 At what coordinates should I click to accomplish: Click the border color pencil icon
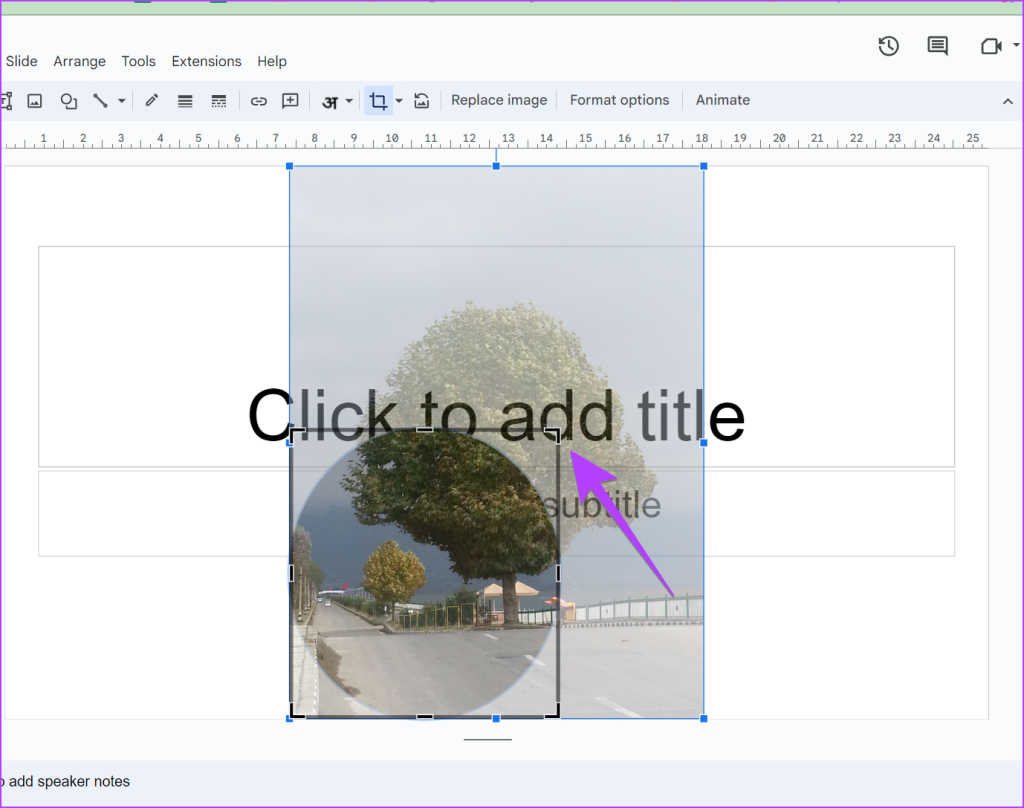tap(152, 100)
